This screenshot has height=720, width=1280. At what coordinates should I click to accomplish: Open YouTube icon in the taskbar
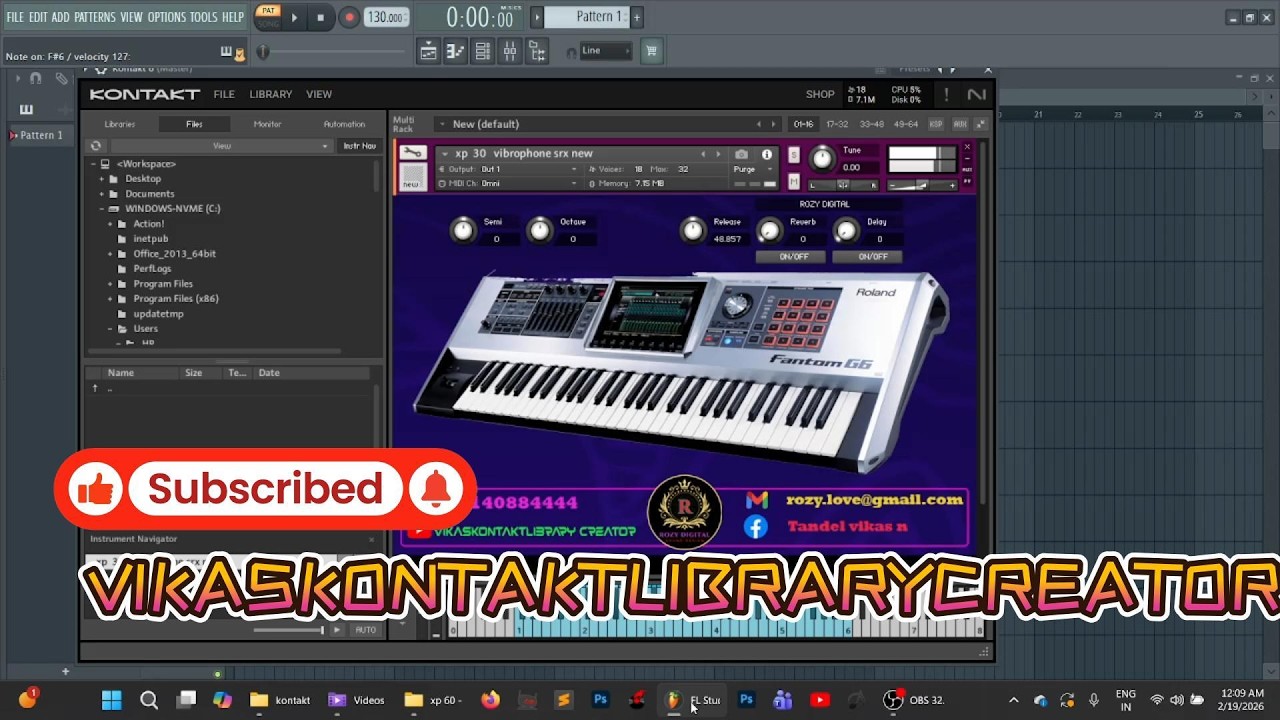(x=820, y=700)
